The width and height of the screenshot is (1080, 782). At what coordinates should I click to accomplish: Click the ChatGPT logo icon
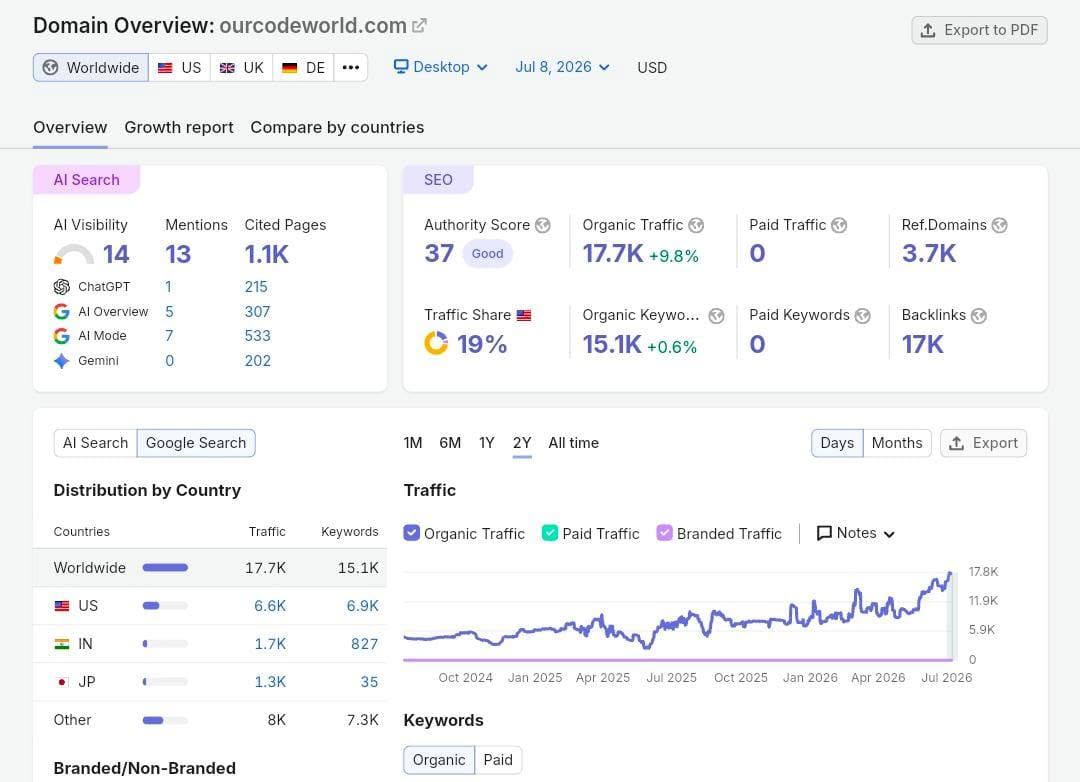pos(61,287)
